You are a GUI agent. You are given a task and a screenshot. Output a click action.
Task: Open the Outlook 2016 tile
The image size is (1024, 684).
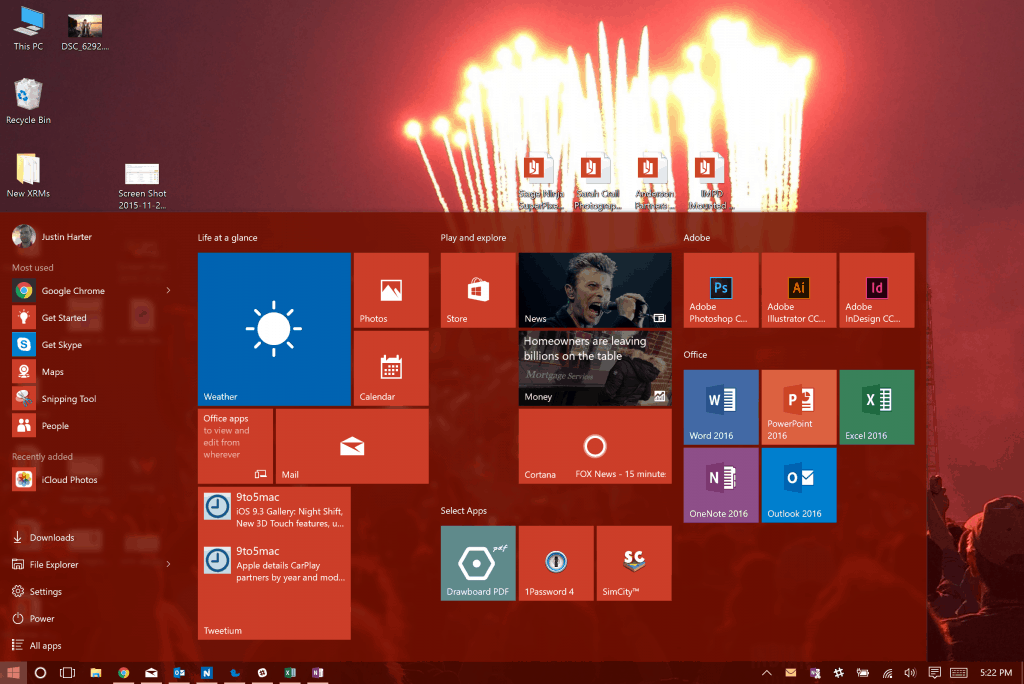tap(799, 485)
